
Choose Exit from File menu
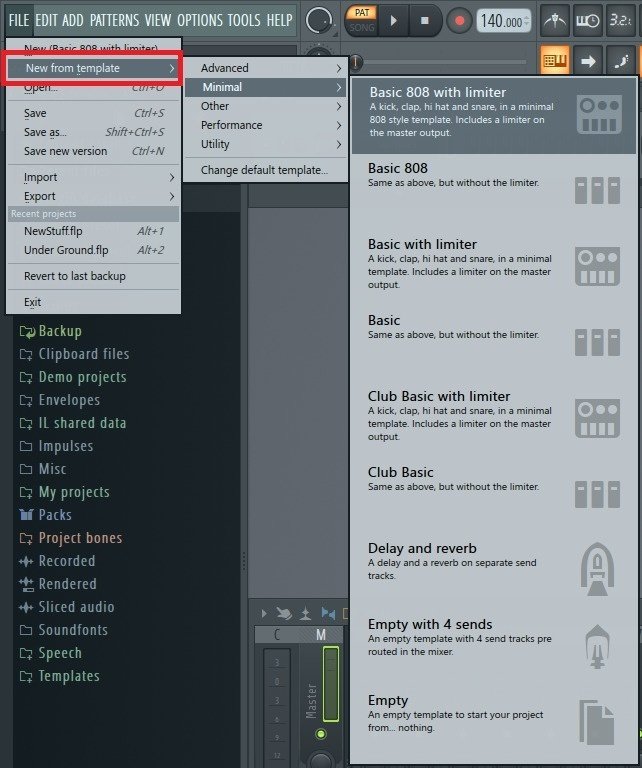pos(93,302)
